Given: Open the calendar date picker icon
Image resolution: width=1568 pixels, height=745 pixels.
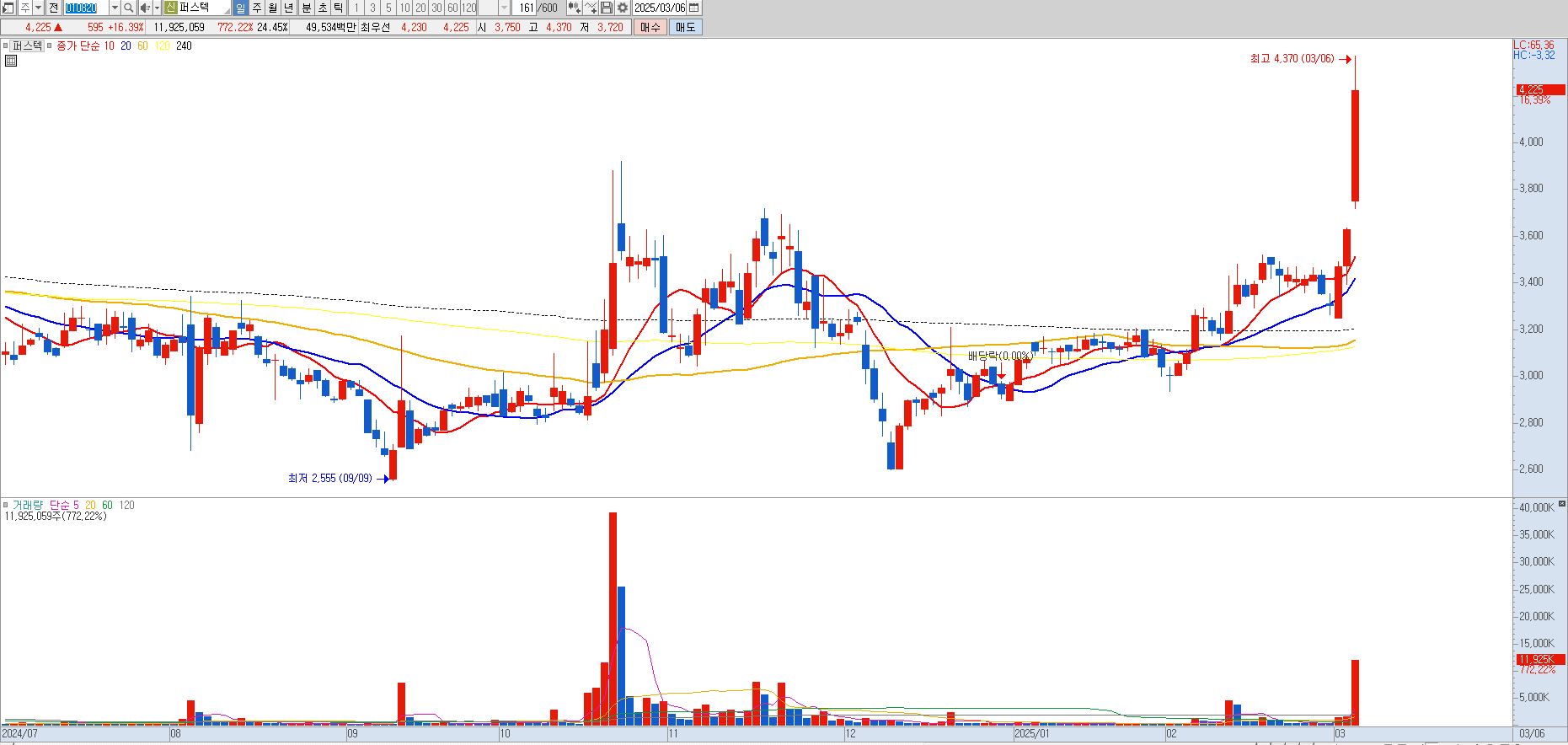Looking at the screenshot, I should click(693, 8).
